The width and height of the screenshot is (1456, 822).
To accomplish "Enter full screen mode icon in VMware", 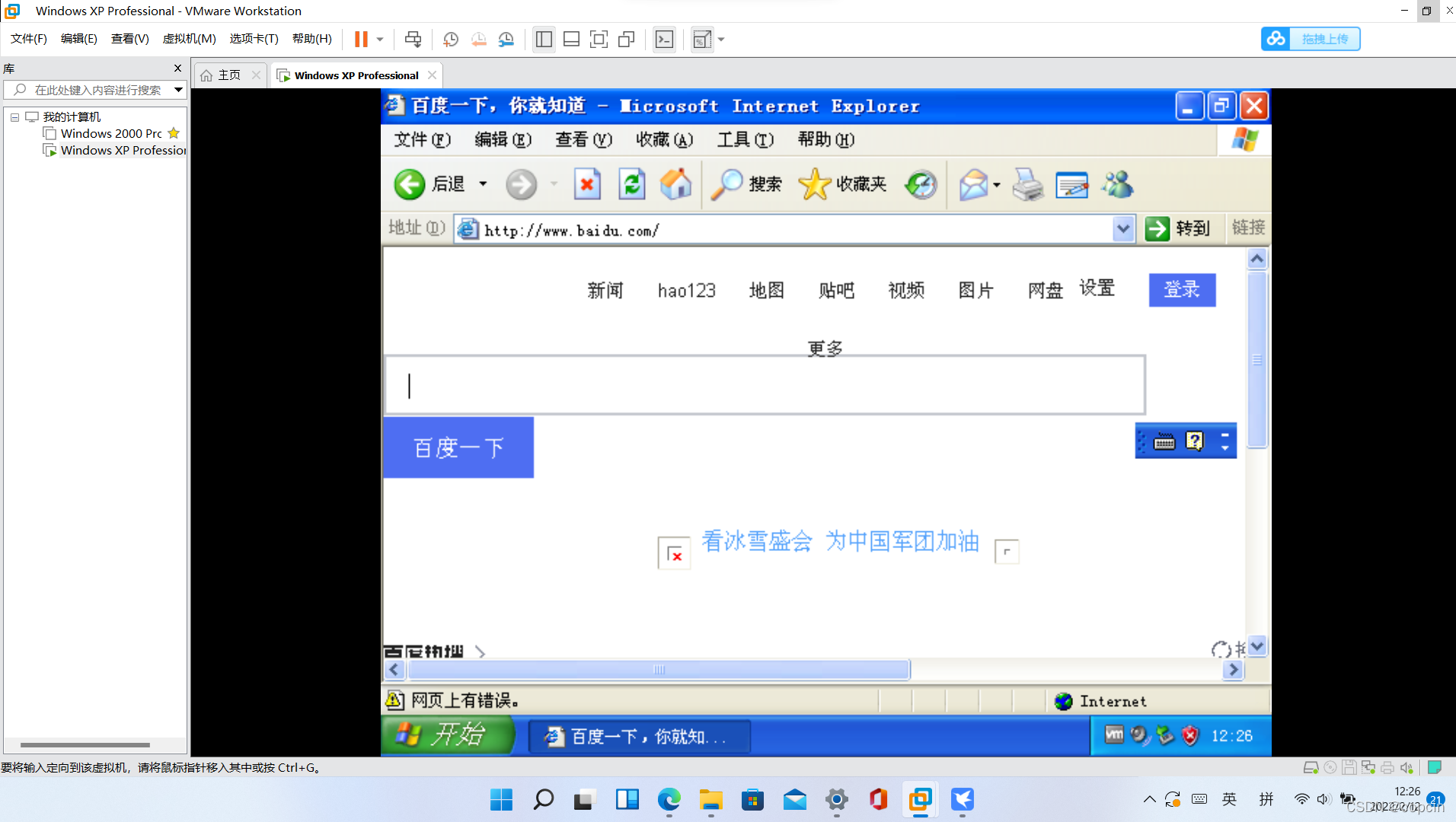I will point(599,39).
